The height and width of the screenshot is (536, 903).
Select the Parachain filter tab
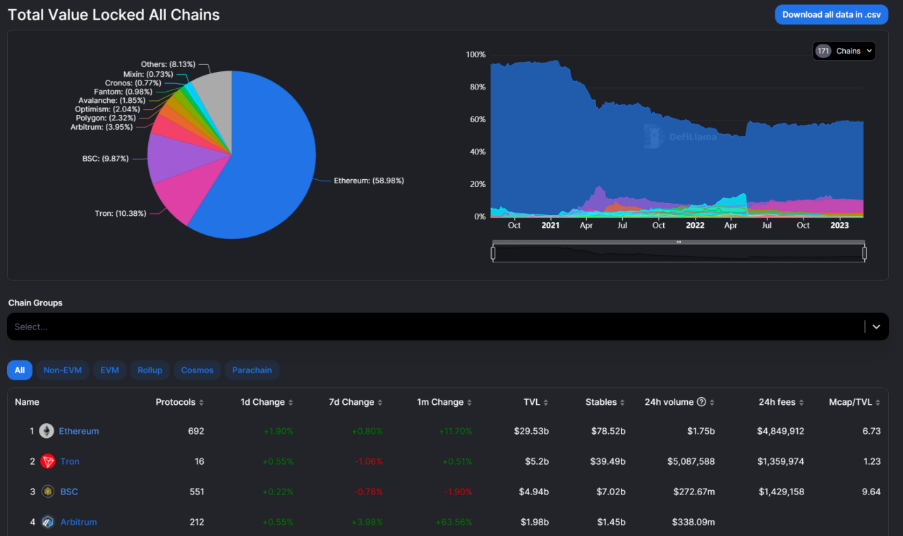[x=252, y=370]
